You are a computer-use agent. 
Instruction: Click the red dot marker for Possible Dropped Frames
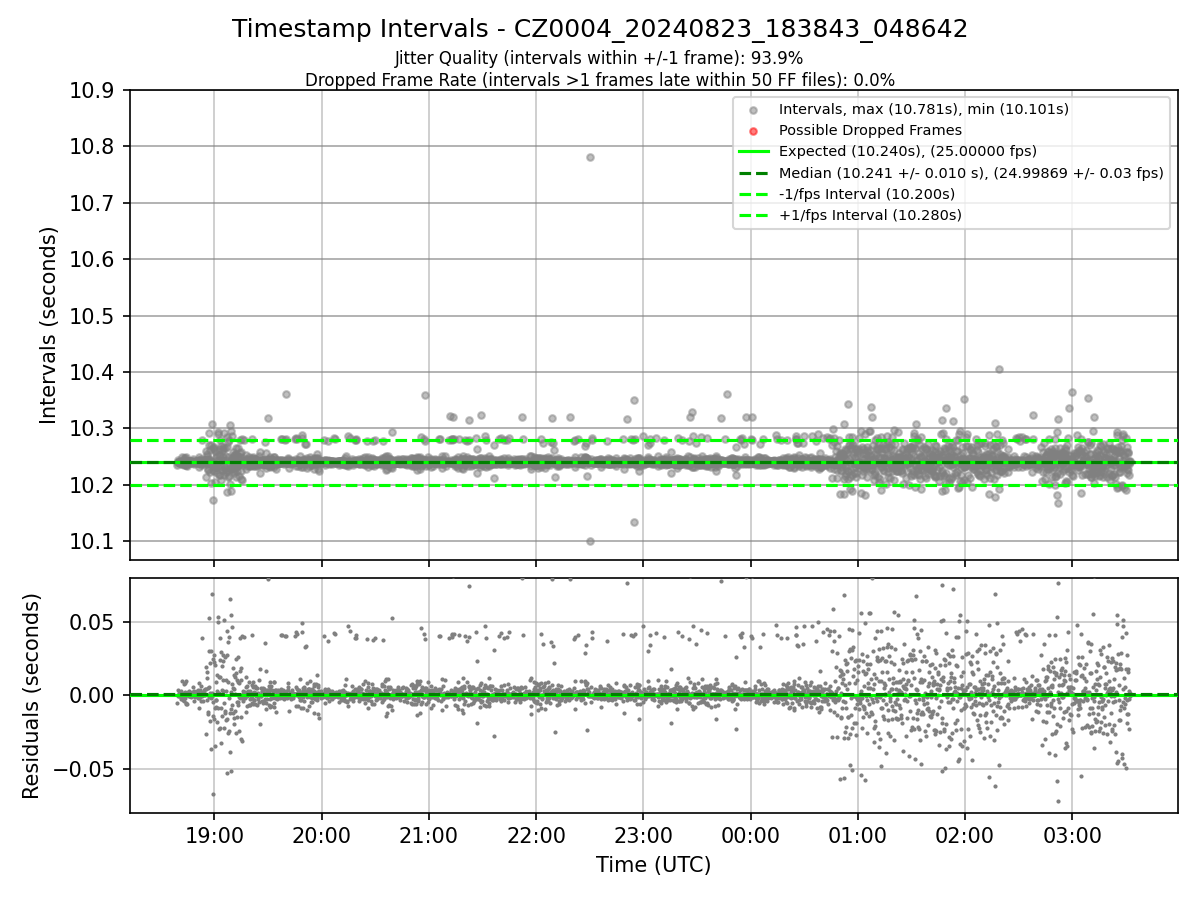point(754,130)
